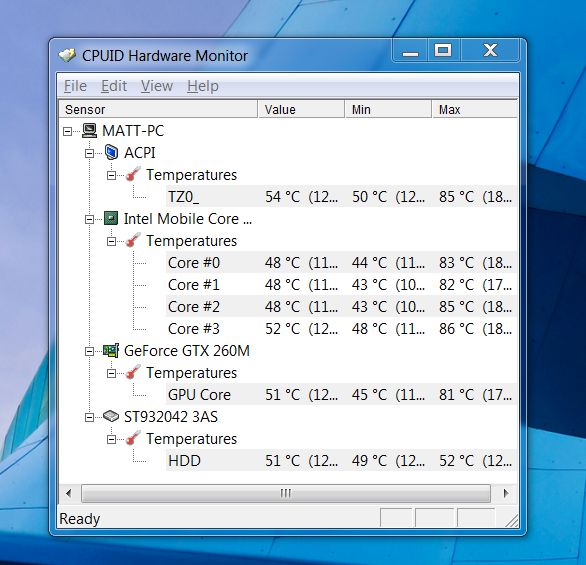Click the CPUID app icon in title bar

click(67, 56)
